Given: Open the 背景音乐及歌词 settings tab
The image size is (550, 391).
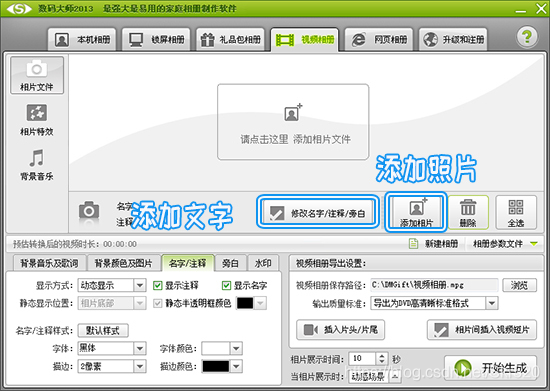Looking at the screenshot, I should click(x=49, y=263).
